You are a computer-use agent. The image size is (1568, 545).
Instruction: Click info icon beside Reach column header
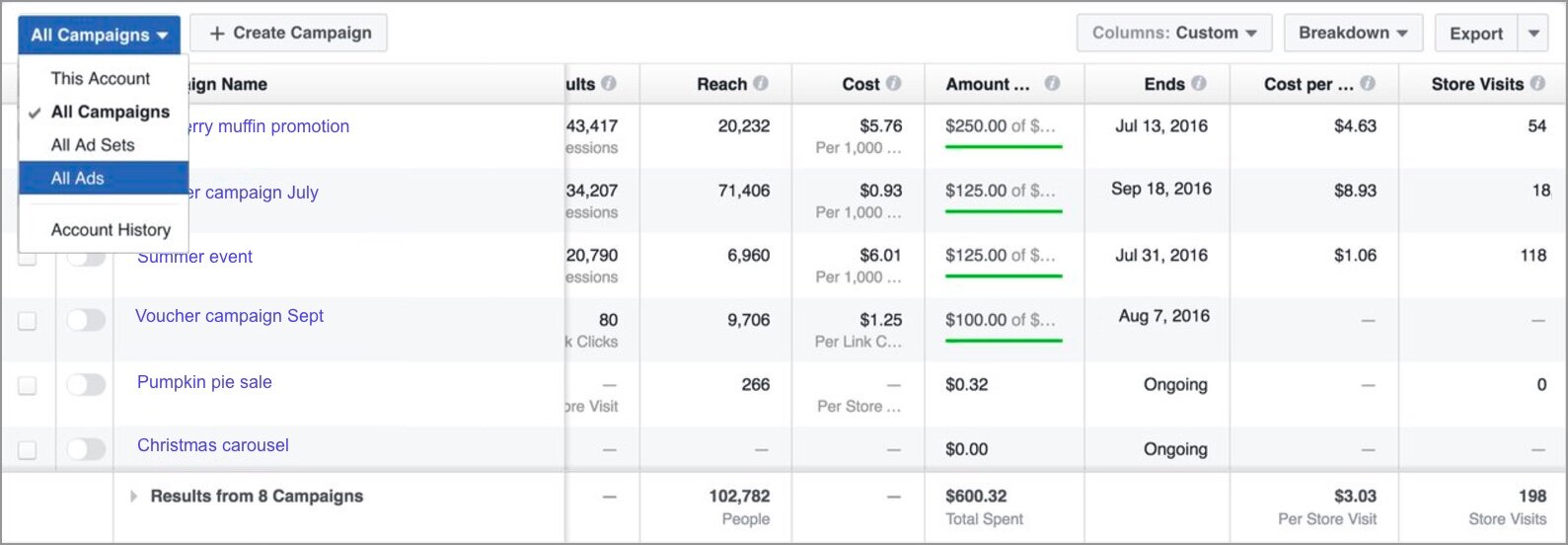[x=760, y=84]
